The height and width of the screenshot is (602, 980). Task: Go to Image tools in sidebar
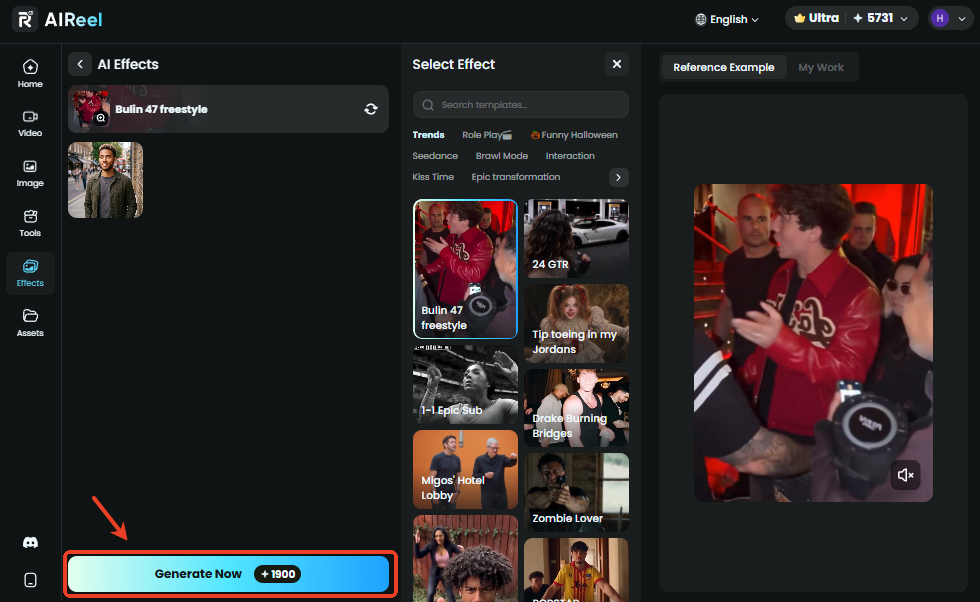coord(30,174)
